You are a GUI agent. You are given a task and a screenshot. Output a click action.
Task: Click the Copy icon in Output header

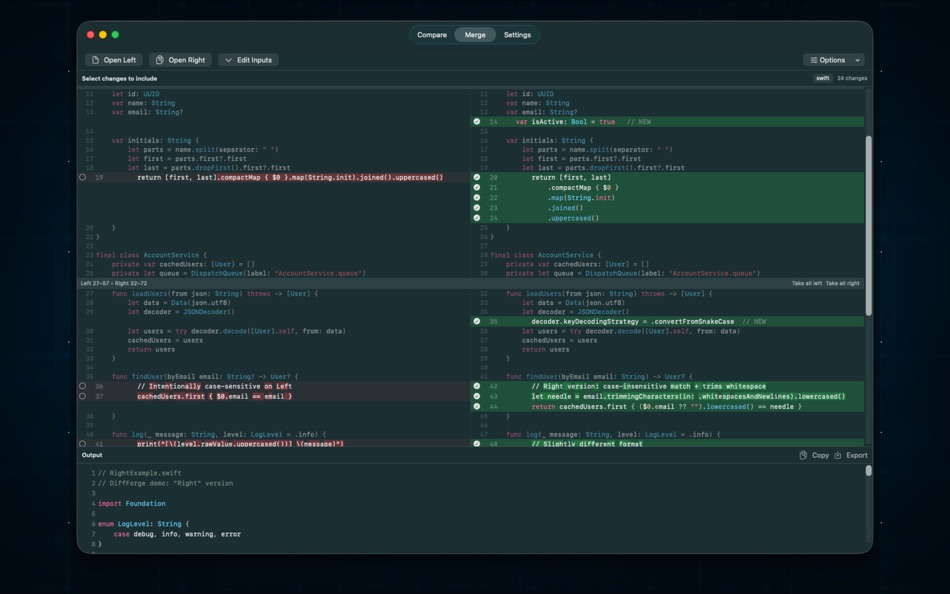(x=803, y=455)
